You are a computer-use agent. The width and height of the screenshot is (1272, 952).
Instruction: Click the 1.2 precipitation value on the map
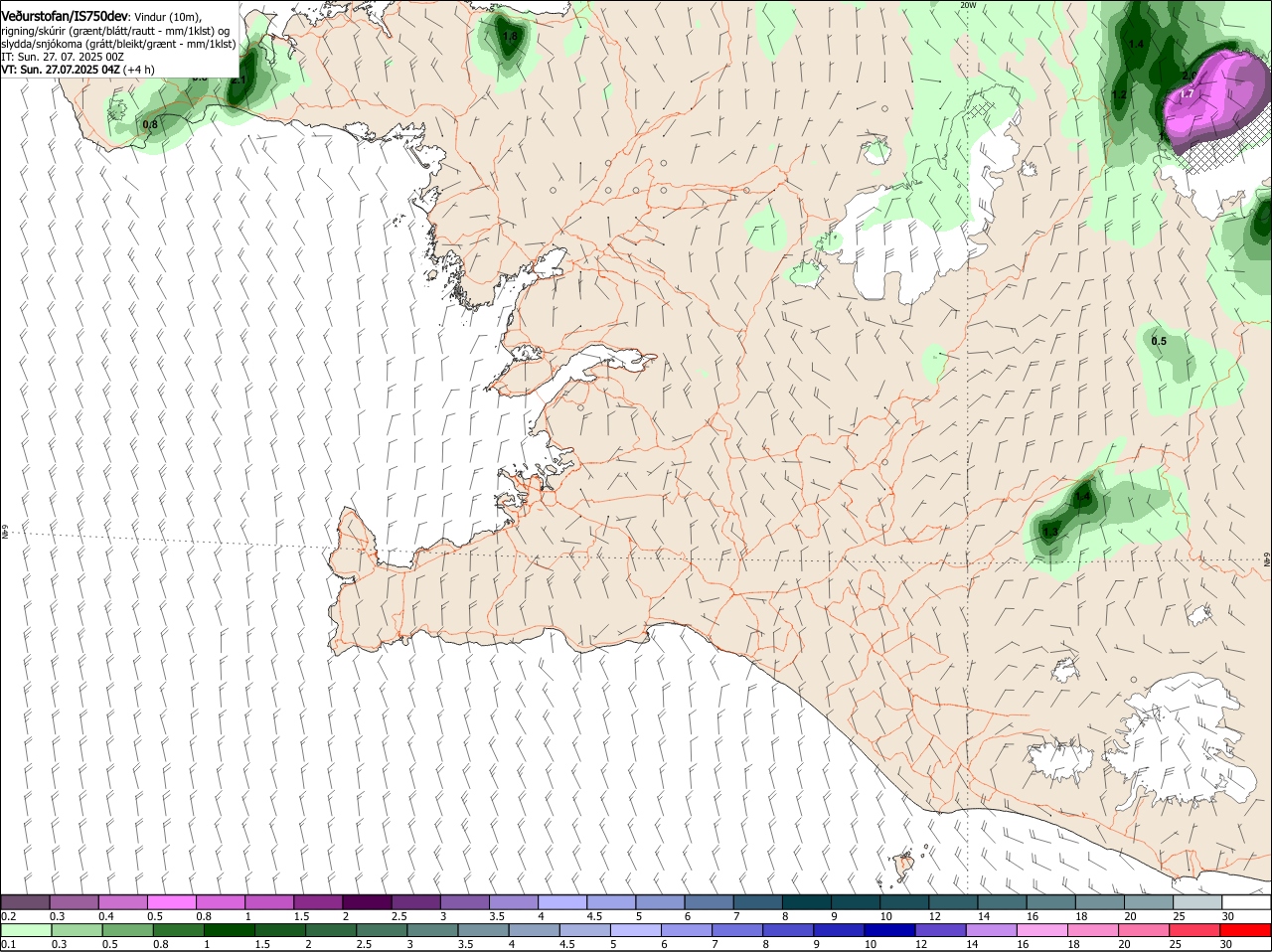(1119, 95)
